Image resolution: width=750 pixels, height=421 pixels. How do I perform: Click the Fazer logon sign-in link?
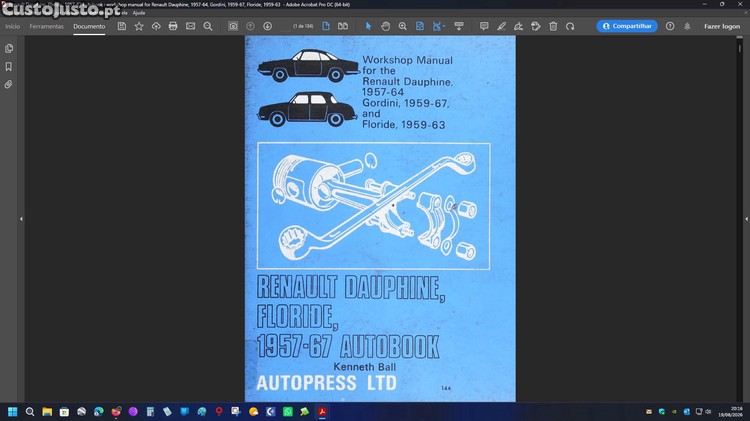(x=722, y=26)
